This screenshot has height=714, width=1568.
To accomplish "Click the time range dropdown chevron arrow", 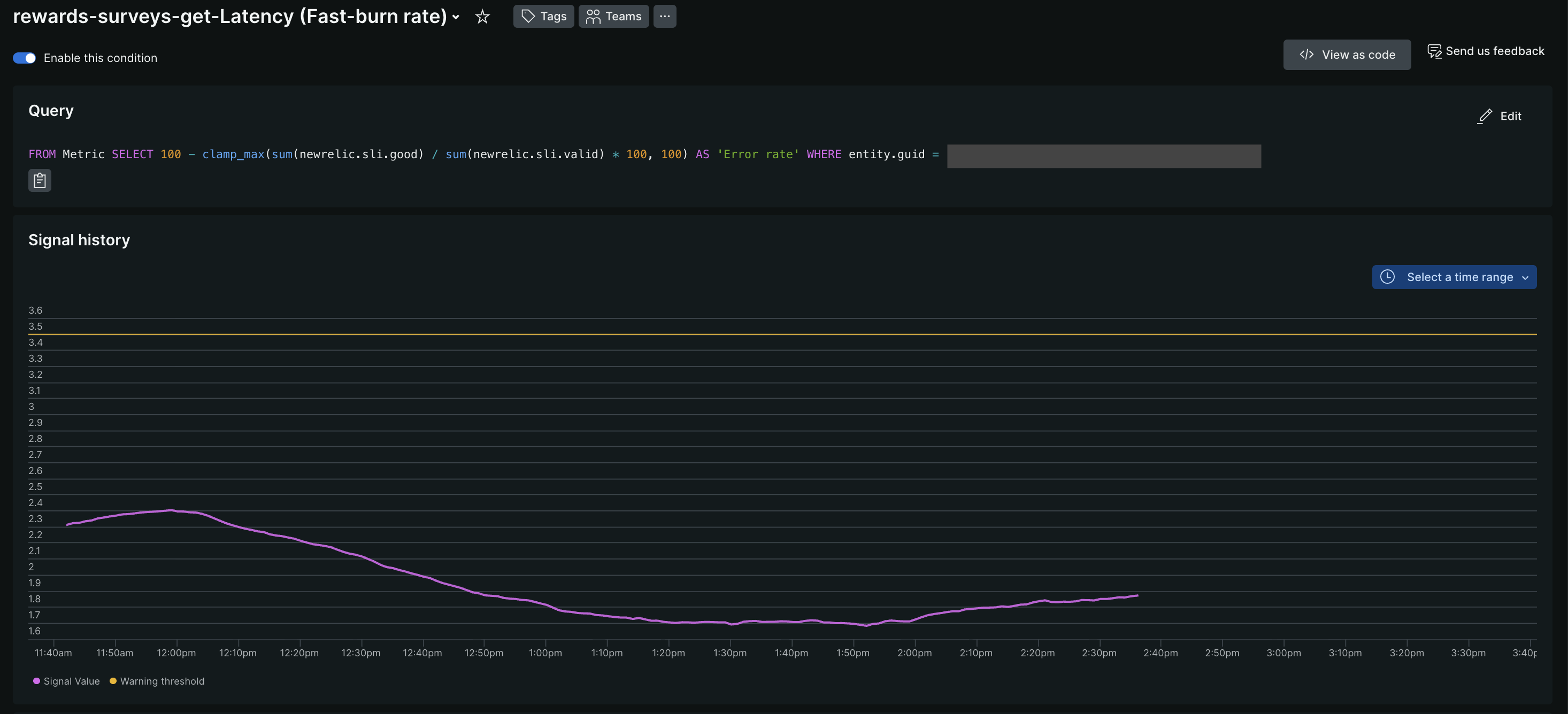I will click(x=1525, y=278).
